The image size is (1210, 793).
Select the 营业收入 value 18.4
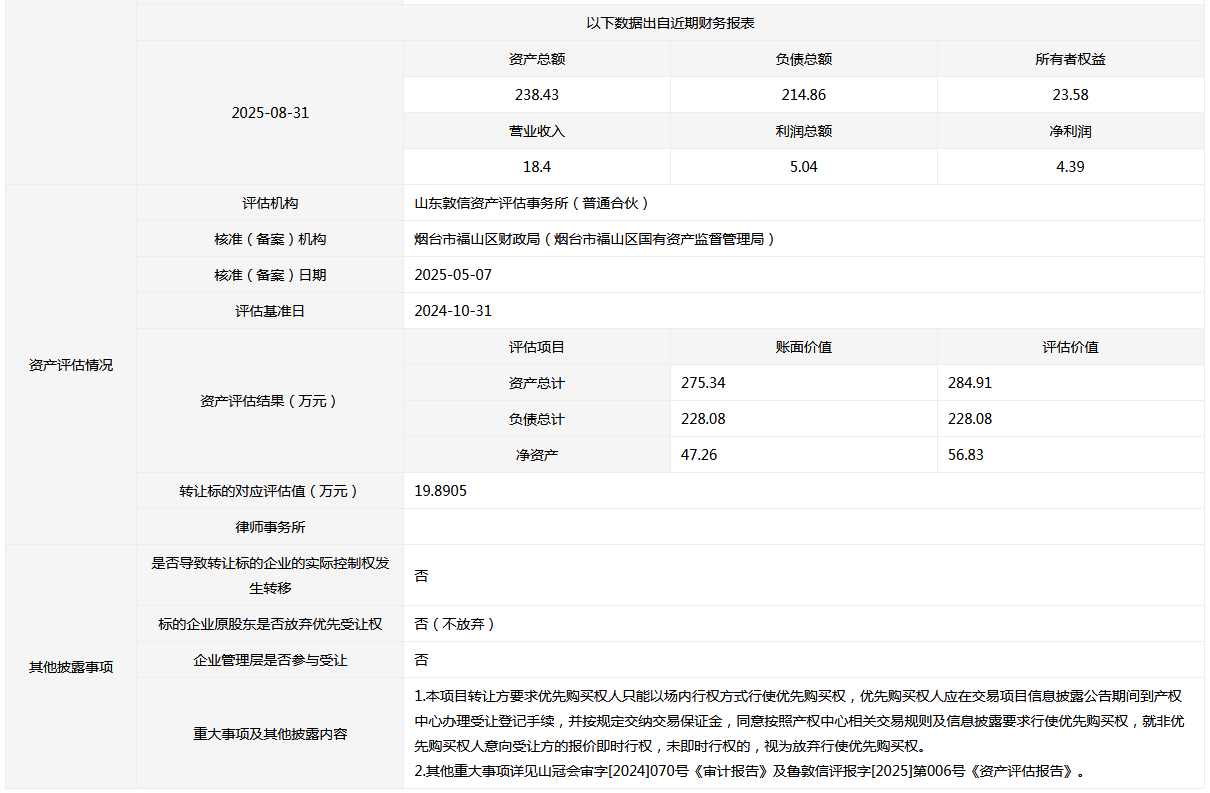point(537,167)
